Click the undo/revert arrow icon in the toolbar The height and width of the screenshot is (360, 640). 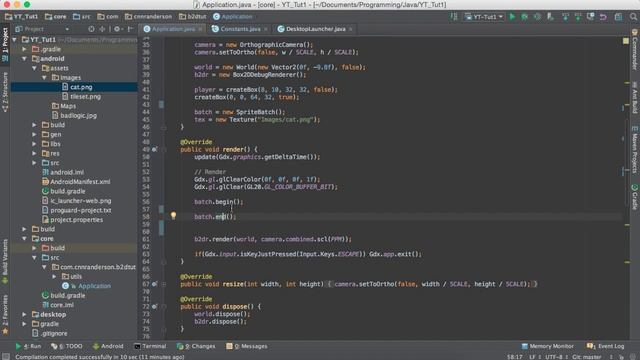[603, 17]
